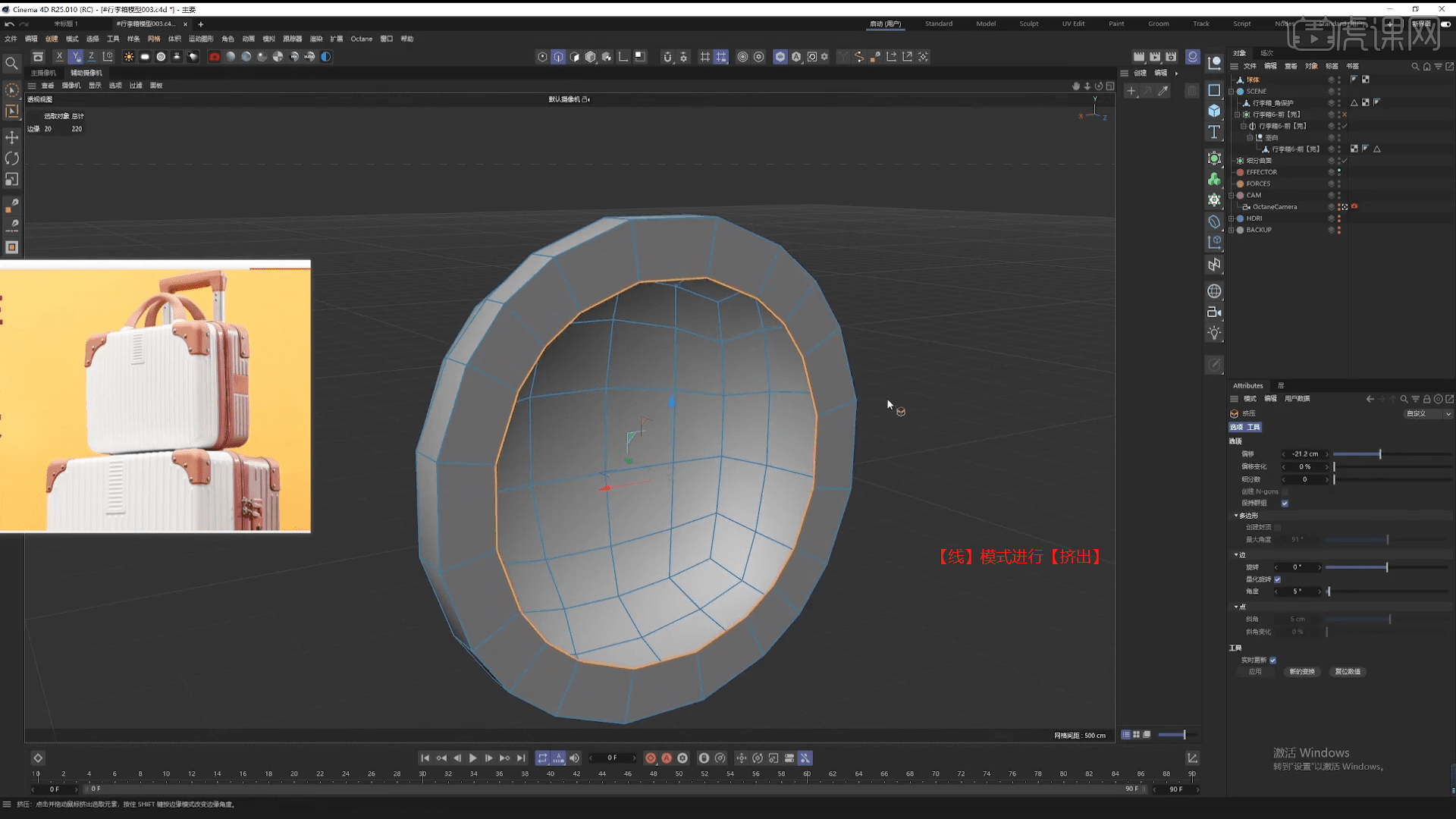
Task: Toggle sound playback icon in timeline
Action: click(574, 758)
